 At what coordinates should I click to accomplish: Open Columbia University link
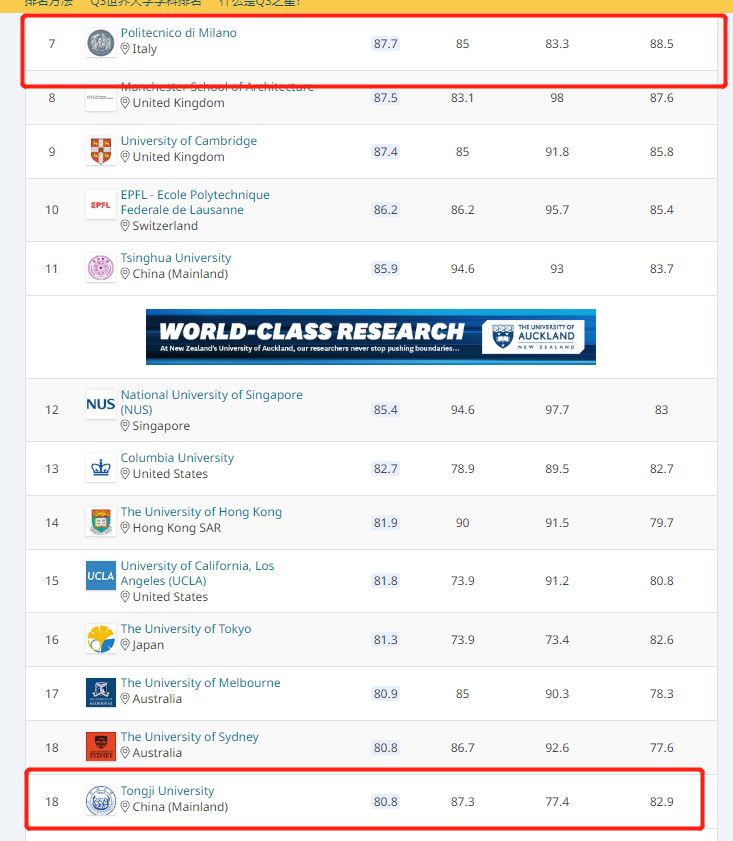[177, 458]
